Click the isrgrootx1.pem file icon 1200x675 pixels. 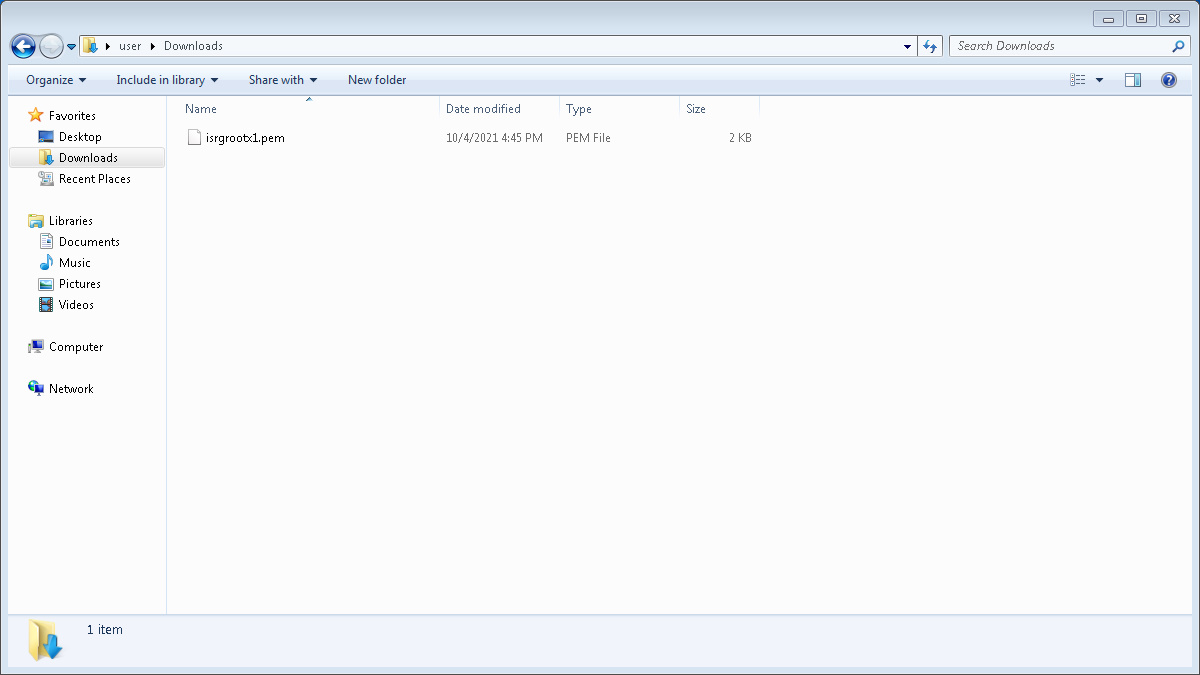[x=194, y=138]
